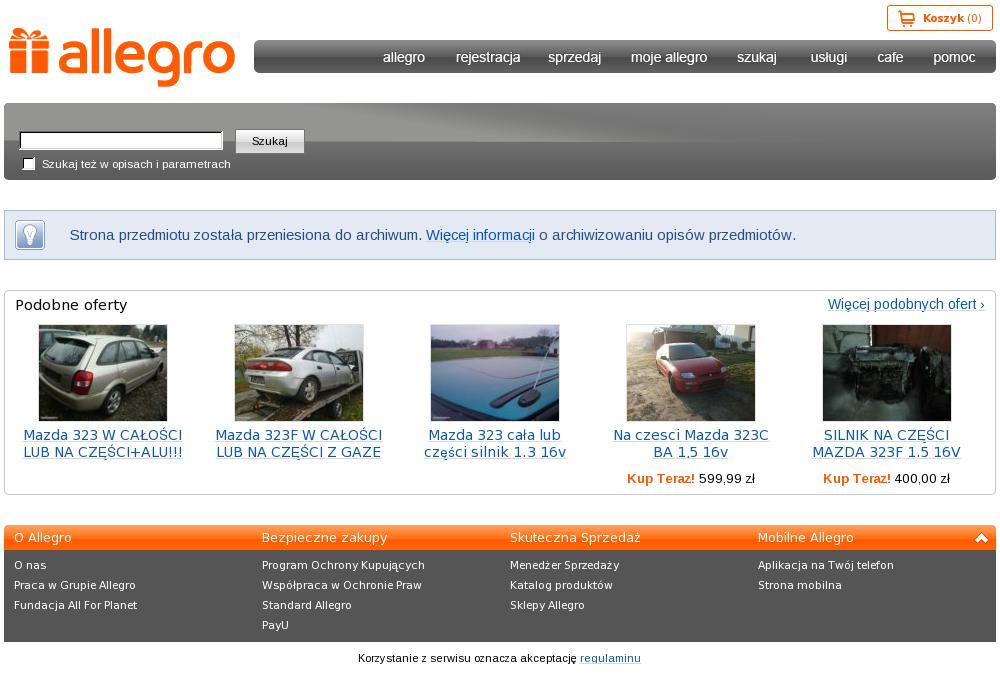Open the rejestracja menu item
Image resolution: width=1000 pixels, height=678 pixels.
tap(488, 57)
